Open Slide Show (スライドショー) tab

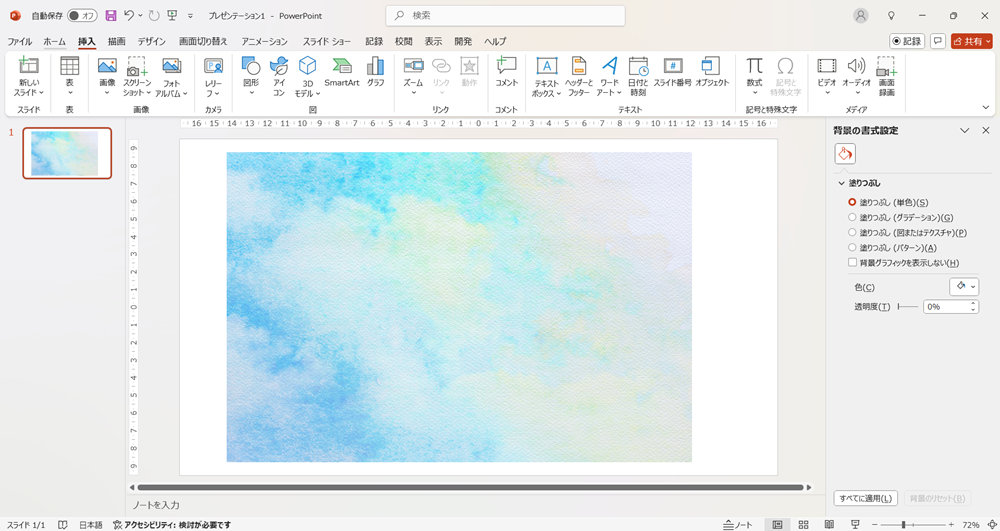[x=327, y=41]
